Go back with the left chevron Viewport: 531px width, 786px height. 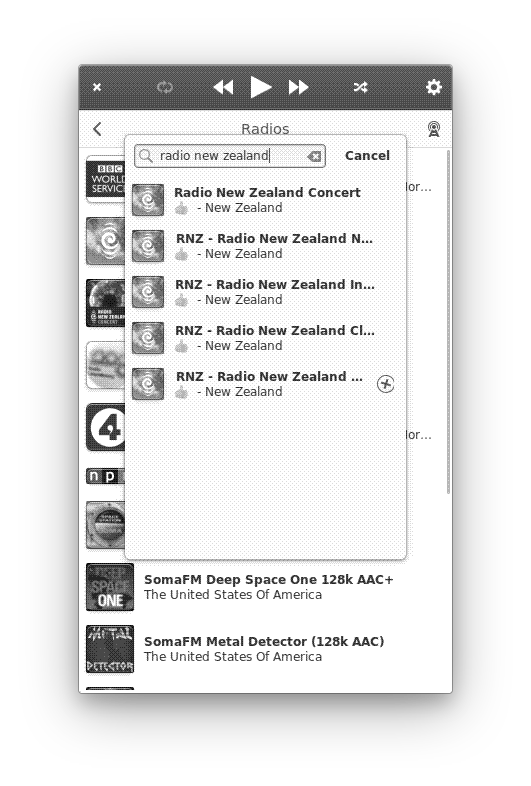97,129
